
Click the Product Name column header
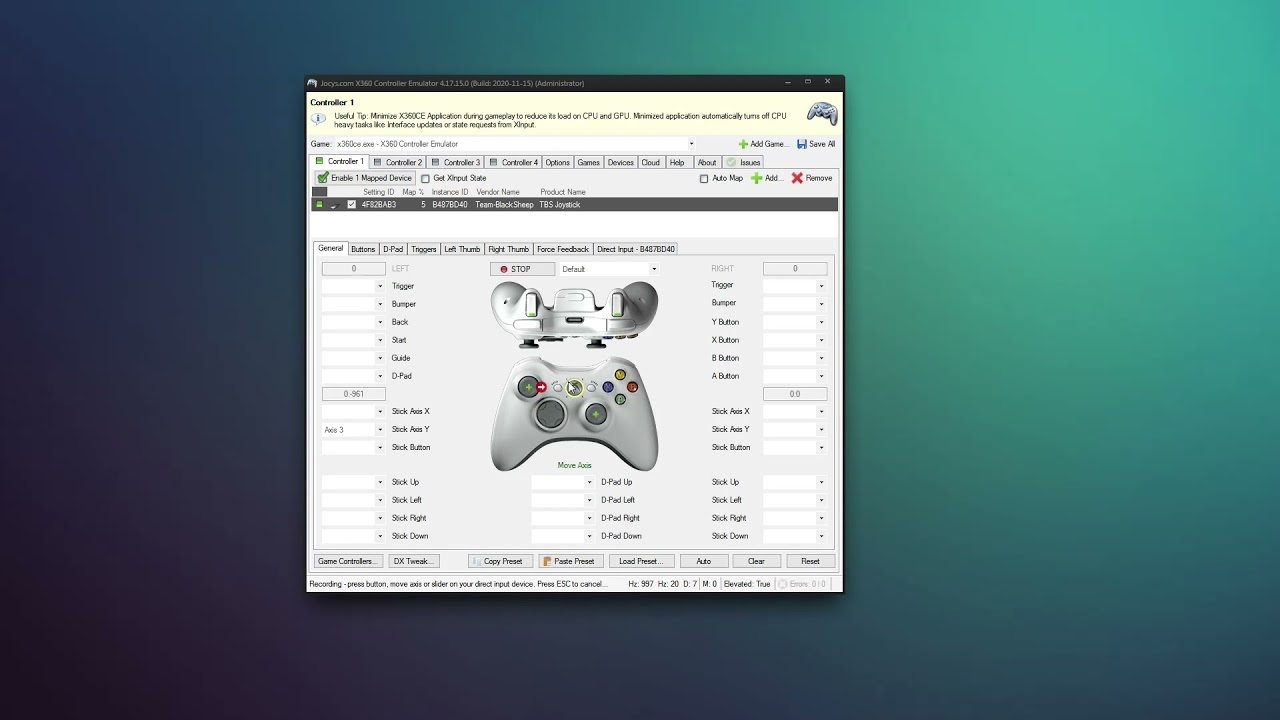tap(563, 192)
